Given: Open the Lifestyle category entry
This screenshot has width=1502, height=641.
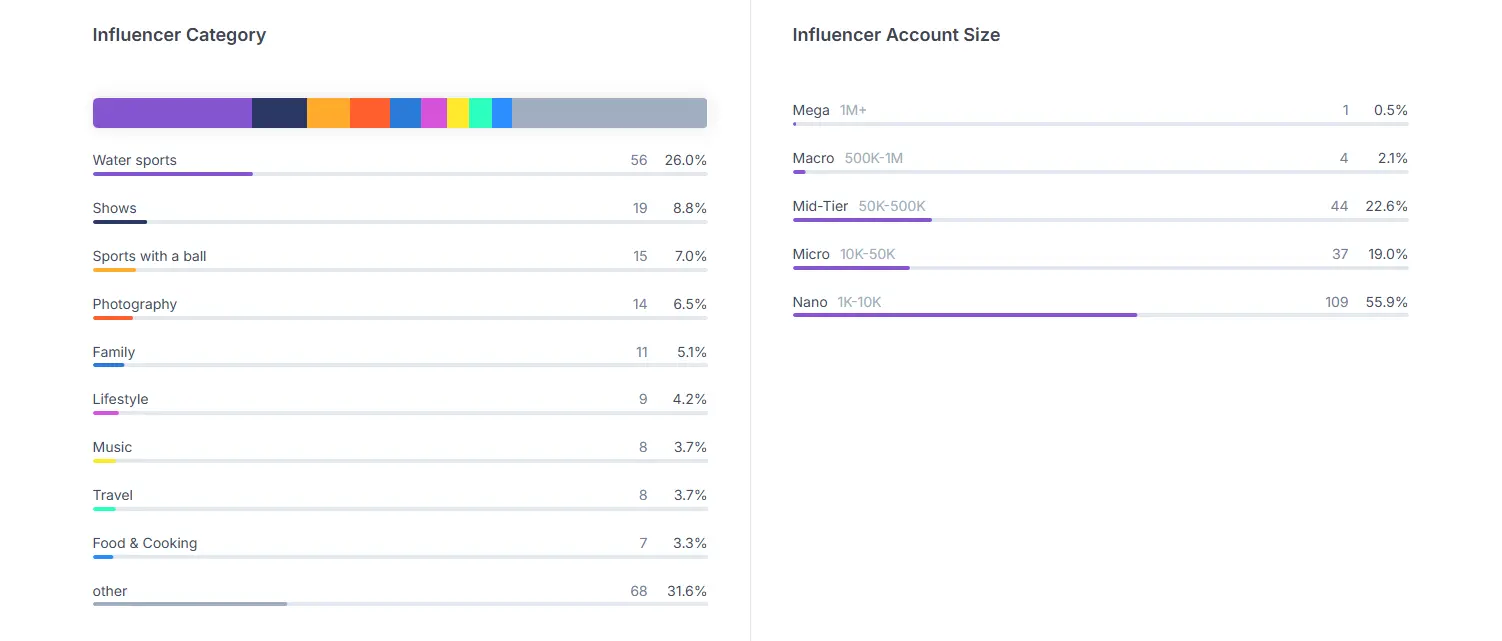Looking at the screenshot, I should click(x=400, y=403).
